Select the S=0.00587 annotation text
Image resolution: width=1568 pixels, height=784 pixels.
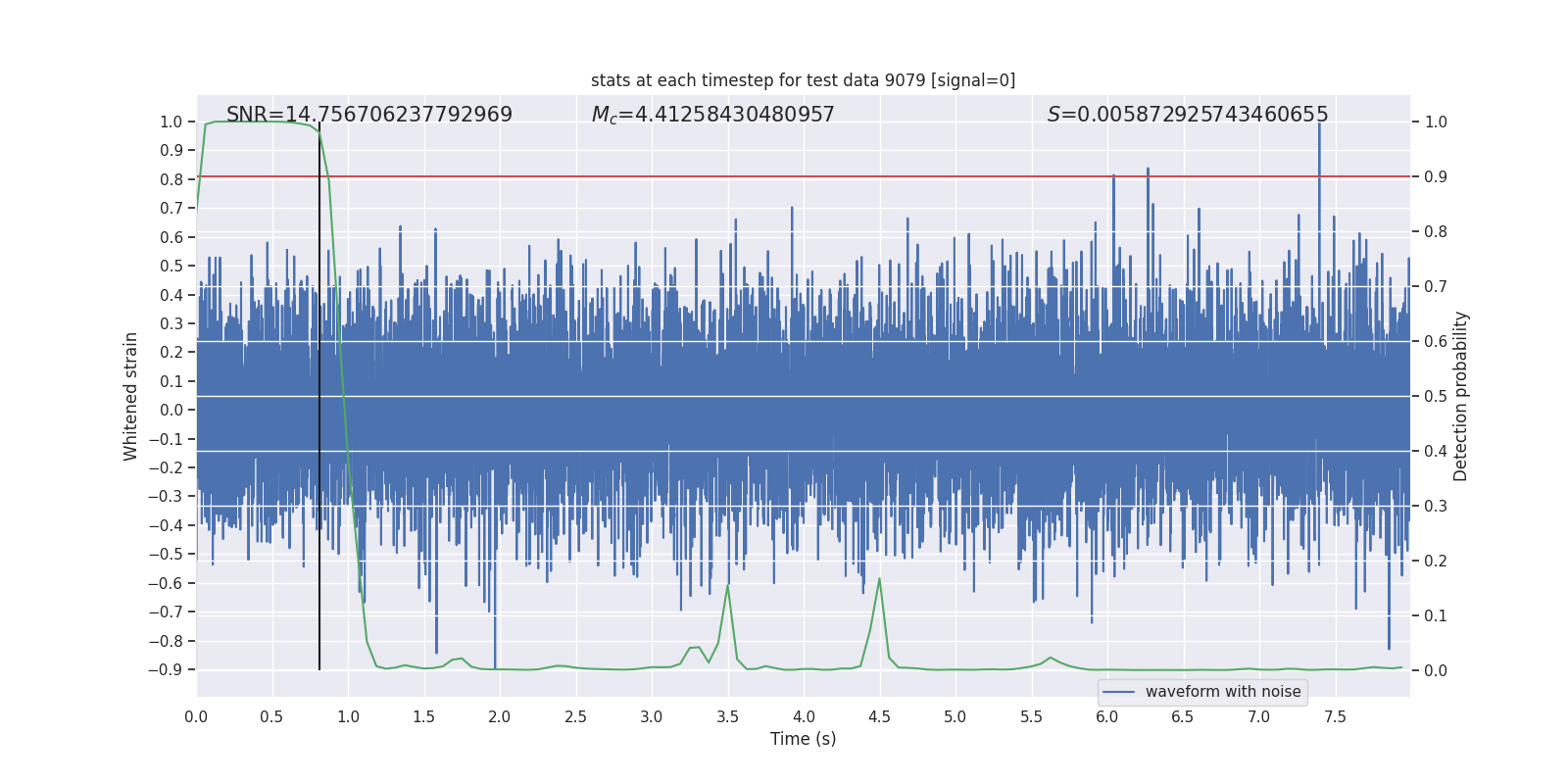(1187, 115)
